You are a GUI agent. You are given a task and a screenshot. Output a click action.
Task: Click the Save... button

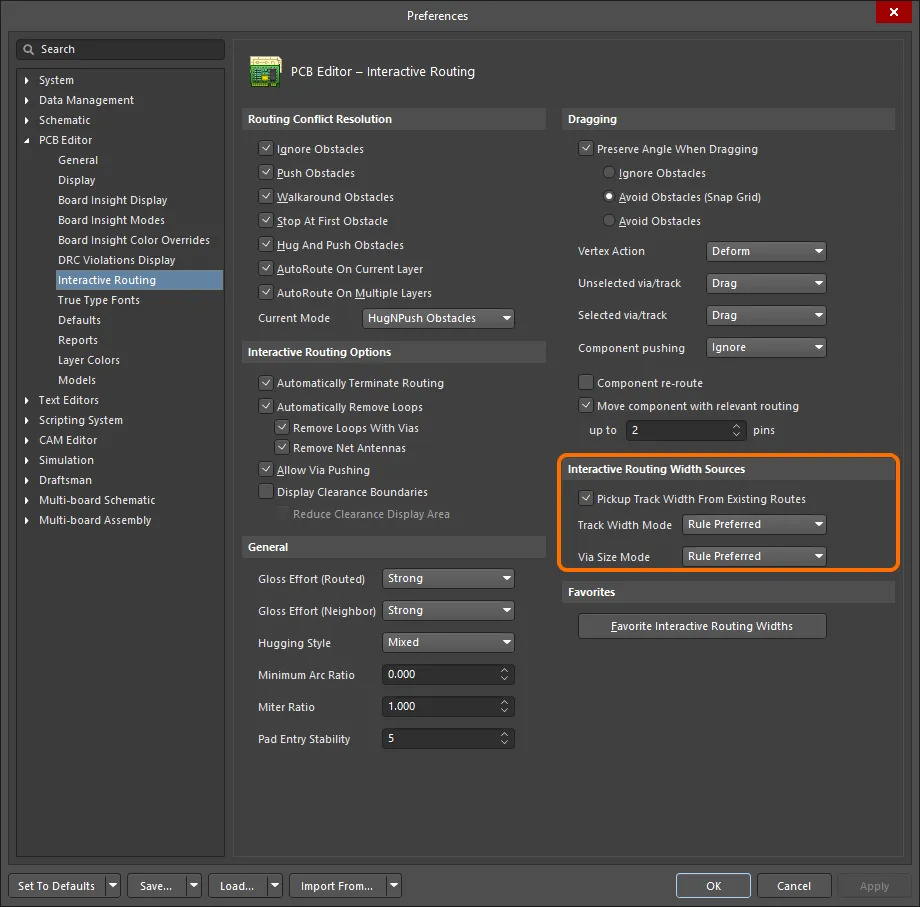point(156,885)
